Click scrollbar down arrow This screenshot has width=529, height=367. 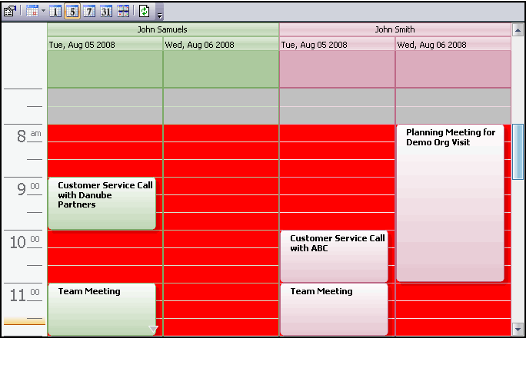point(518,329)
